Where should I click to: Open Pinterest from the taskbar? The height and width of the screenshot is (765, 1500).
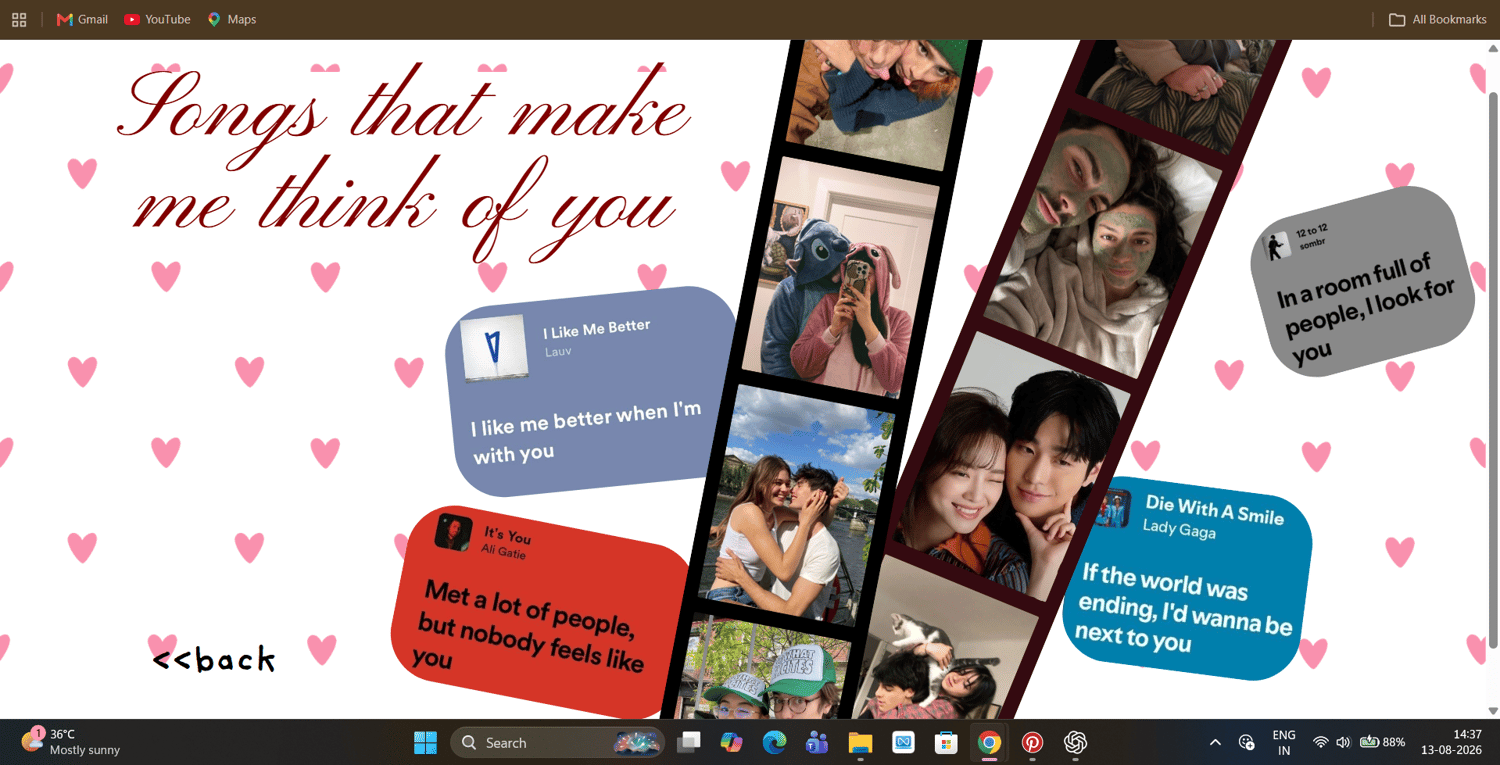(x=1032, y=742)
